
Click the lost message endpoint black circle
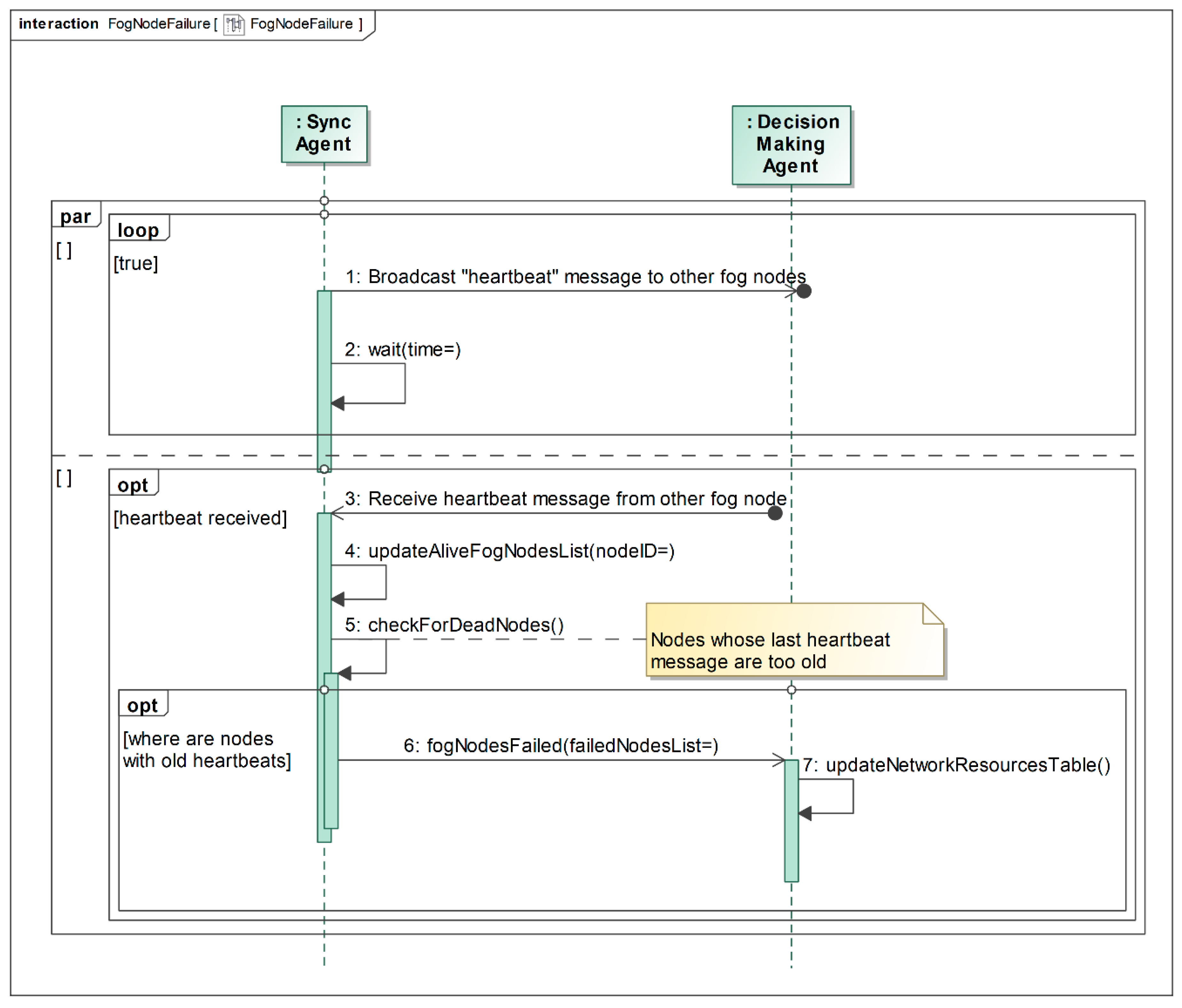point(804,291)
